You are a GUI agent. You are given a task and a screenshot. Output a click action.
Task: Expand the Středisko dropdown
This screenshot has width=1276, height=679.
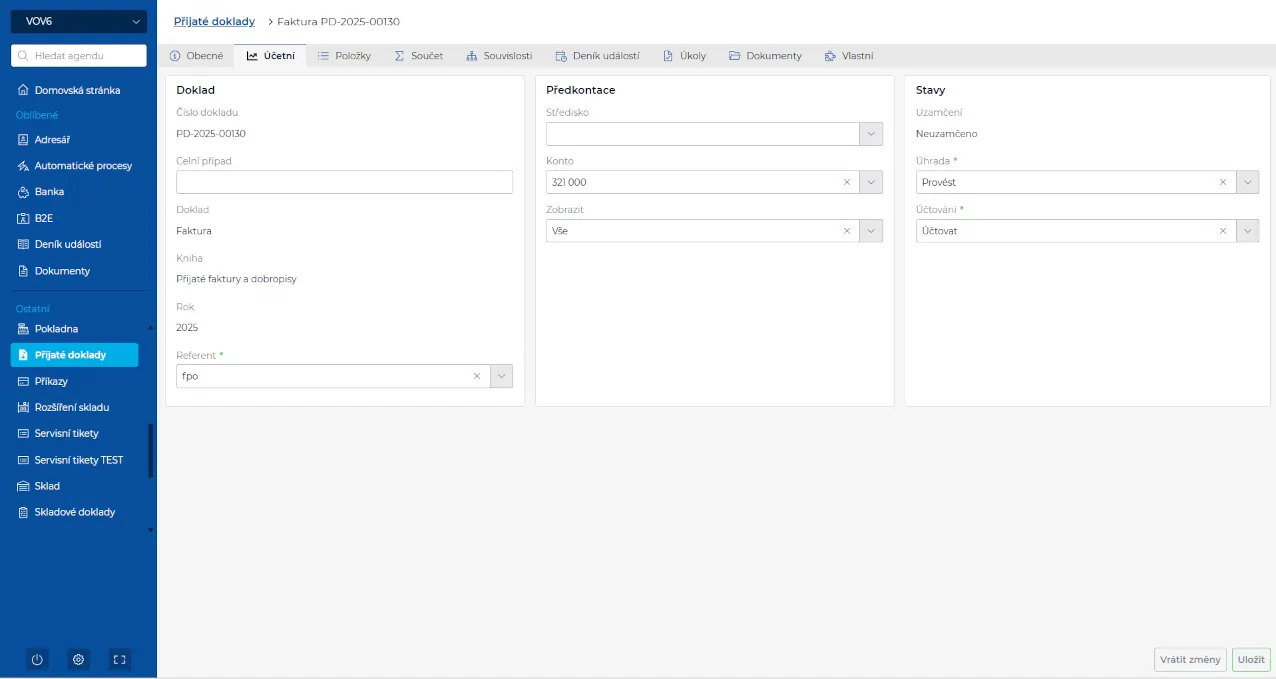(x=871, y=134)
